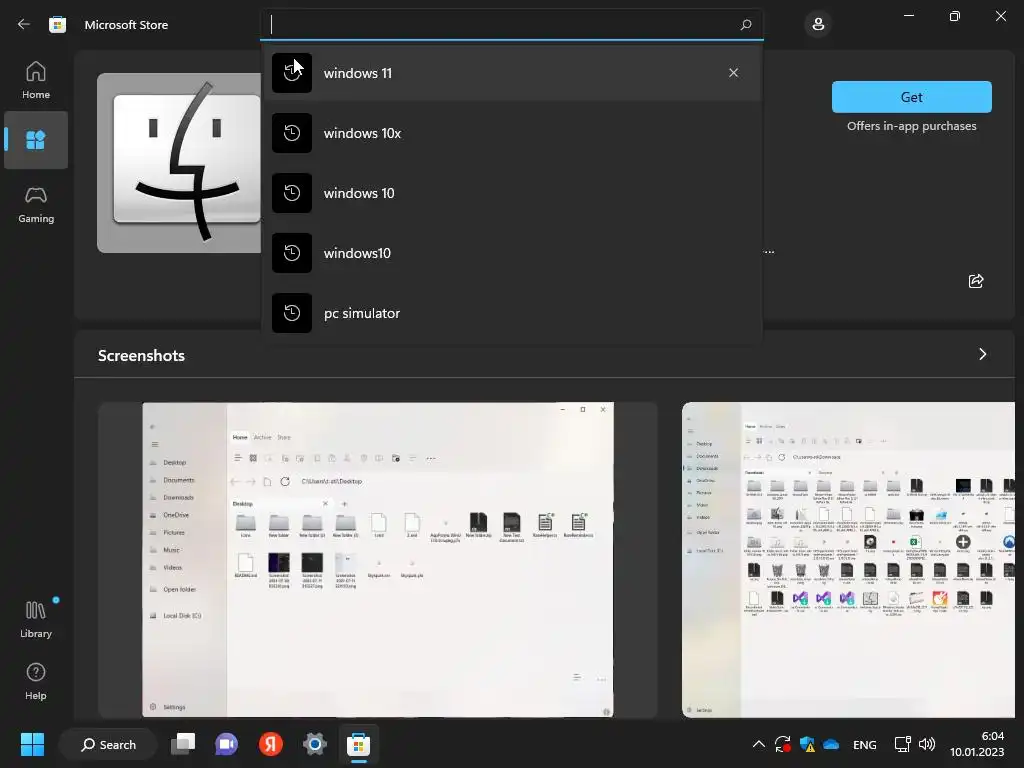
Task: Click history icon beside 'windows 10'
Action: 292,193
